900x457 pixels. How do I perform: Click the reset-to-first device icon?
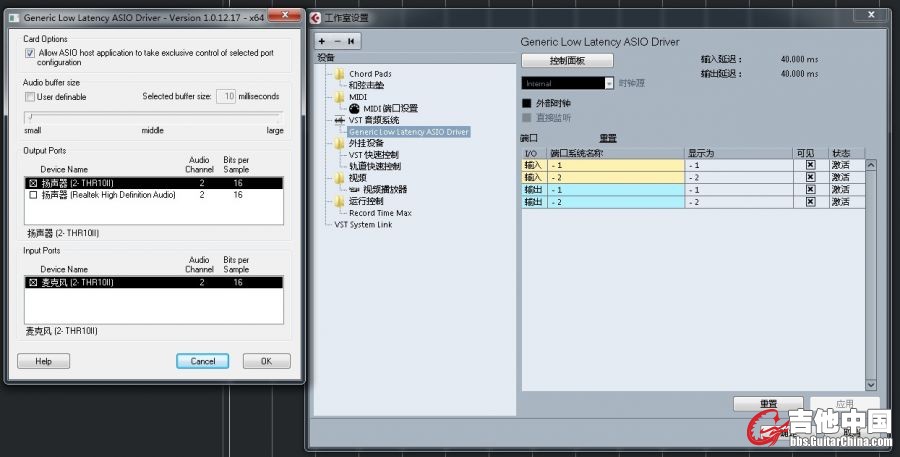pyautogui.click(x=351, y=41)
